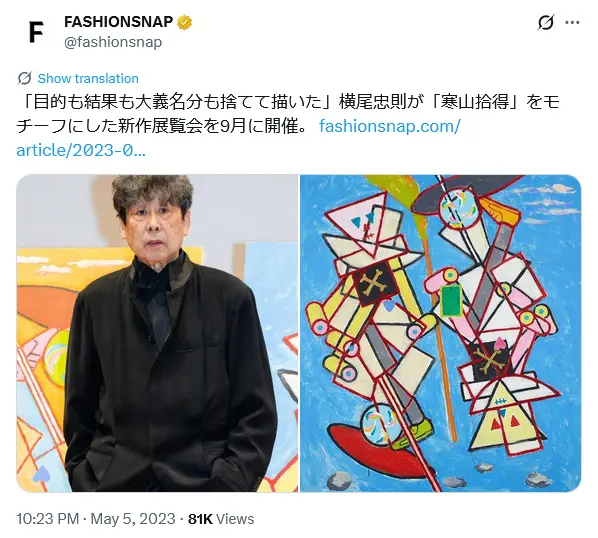The width and height of the screenshot is (598, 538).
Task: Click the 10:23 PM timestamp
Action: coord(47,519)
